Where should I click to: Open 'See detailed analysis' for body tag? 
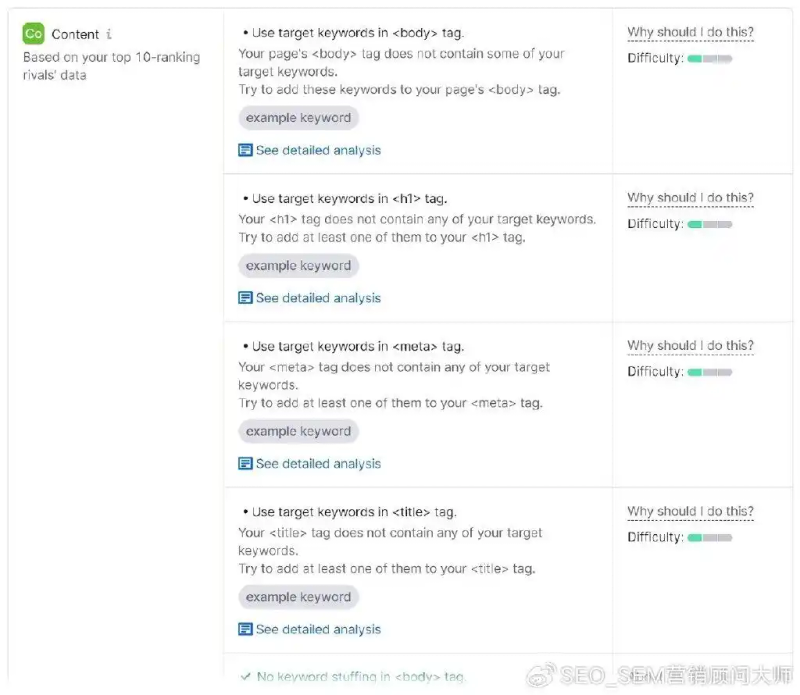318,150
